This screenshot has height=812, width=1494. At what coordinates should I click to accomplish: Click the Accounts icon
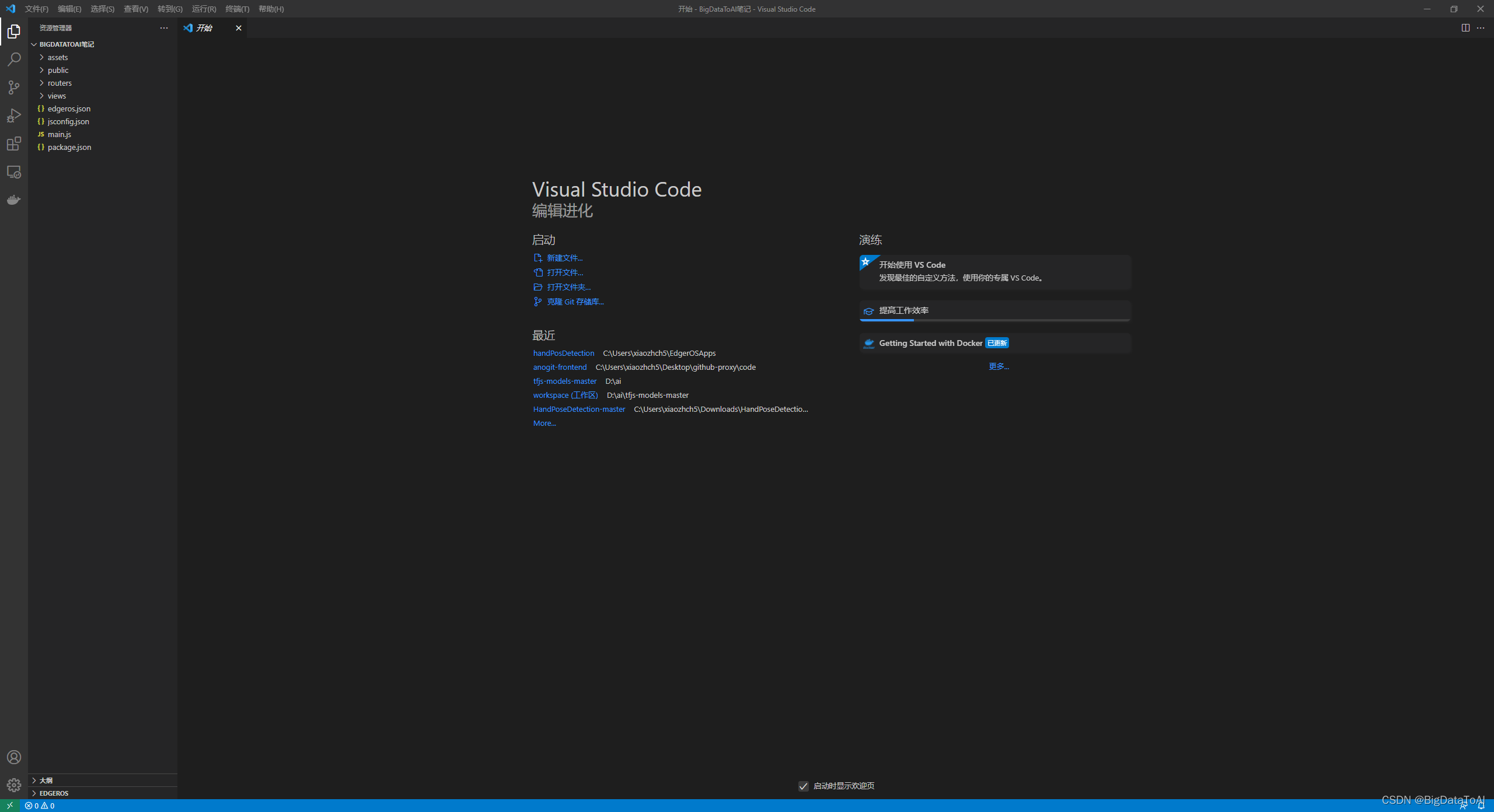click(x=14, y=757)
